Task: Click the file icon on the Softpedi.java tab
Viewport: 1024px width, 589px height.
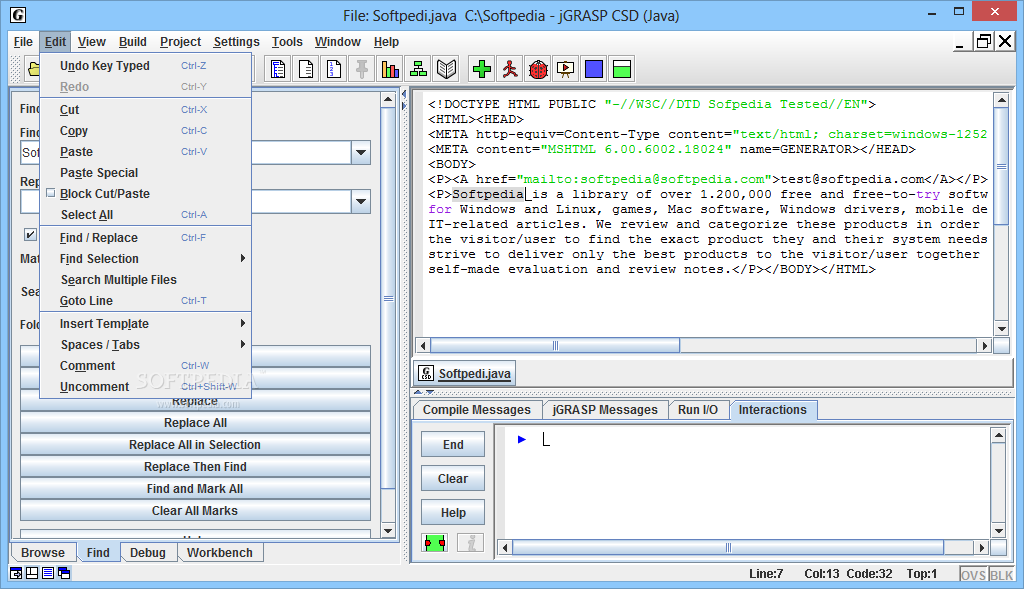Action: pyautogui.click(x=426, y=374)
